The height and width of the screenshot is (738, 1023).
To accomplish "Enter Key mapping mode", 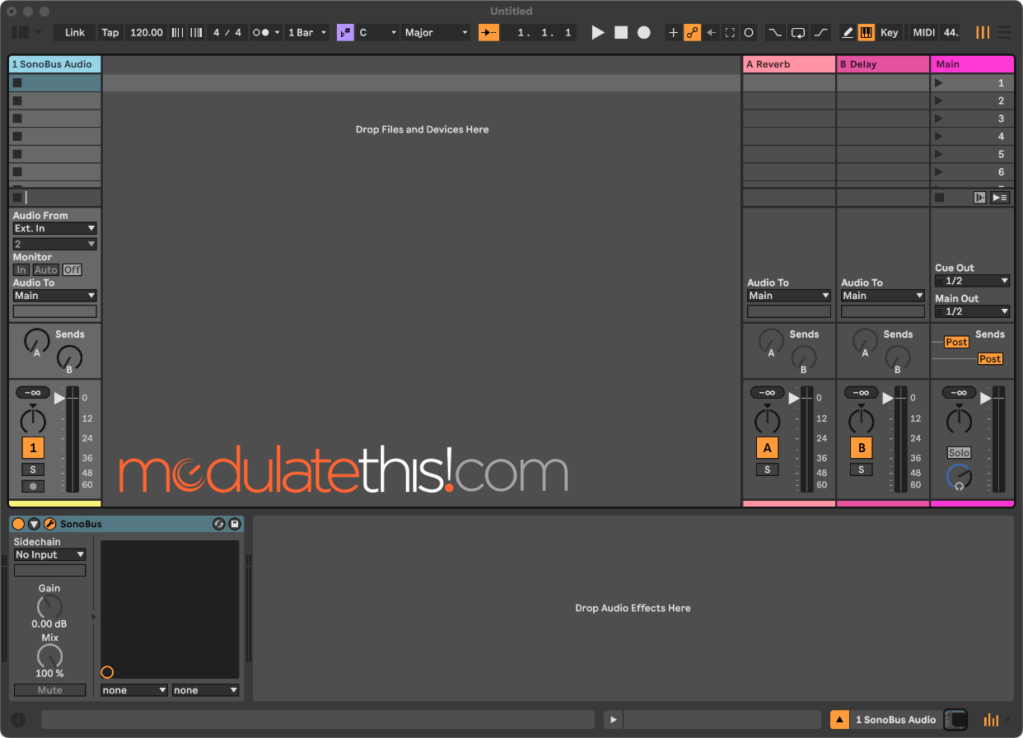I will click(x=889, y=32).
